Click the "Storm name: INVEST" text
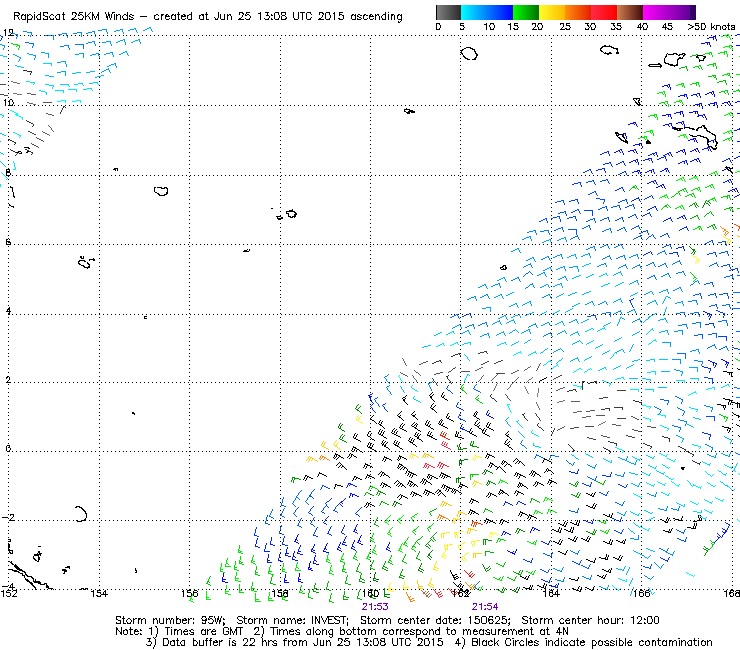This screenshot has height=650, width=740. 292,620
